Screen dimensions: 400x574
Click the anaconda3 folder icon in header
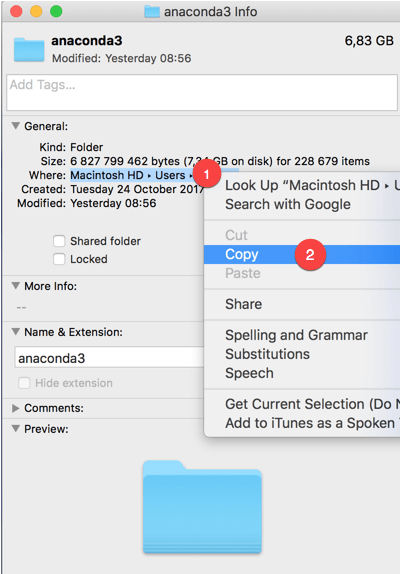29,49
